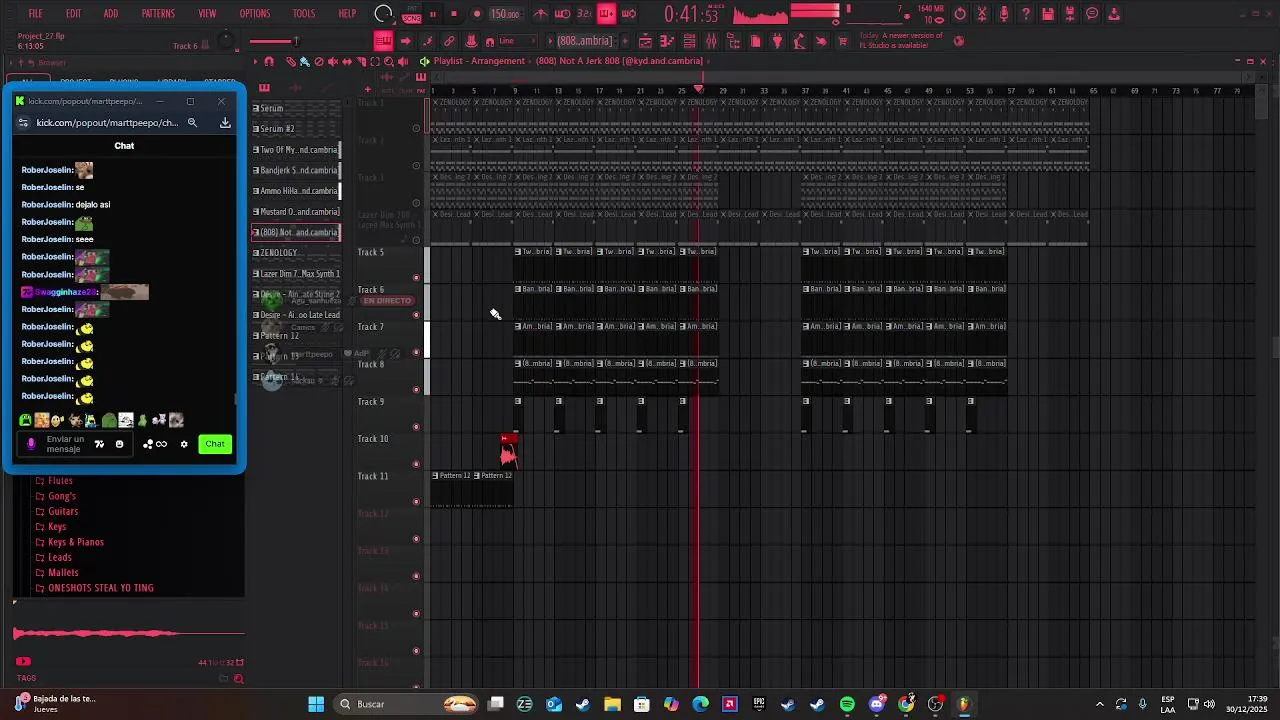Open chat settings gear icon
Screen dimensions: 1280x720
pos(184,444)
